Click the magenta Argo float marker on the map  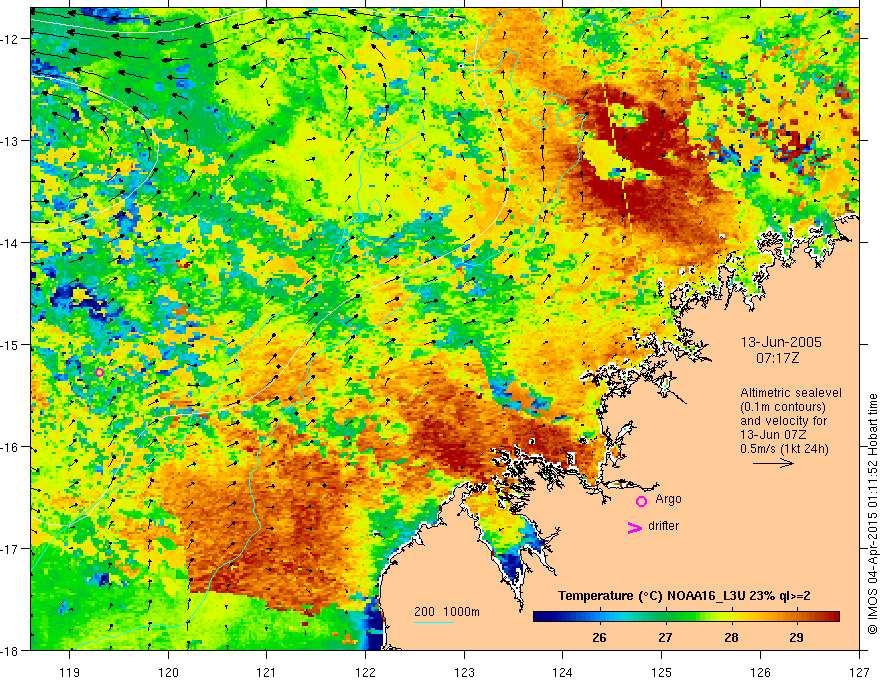(x=99, y=372)
